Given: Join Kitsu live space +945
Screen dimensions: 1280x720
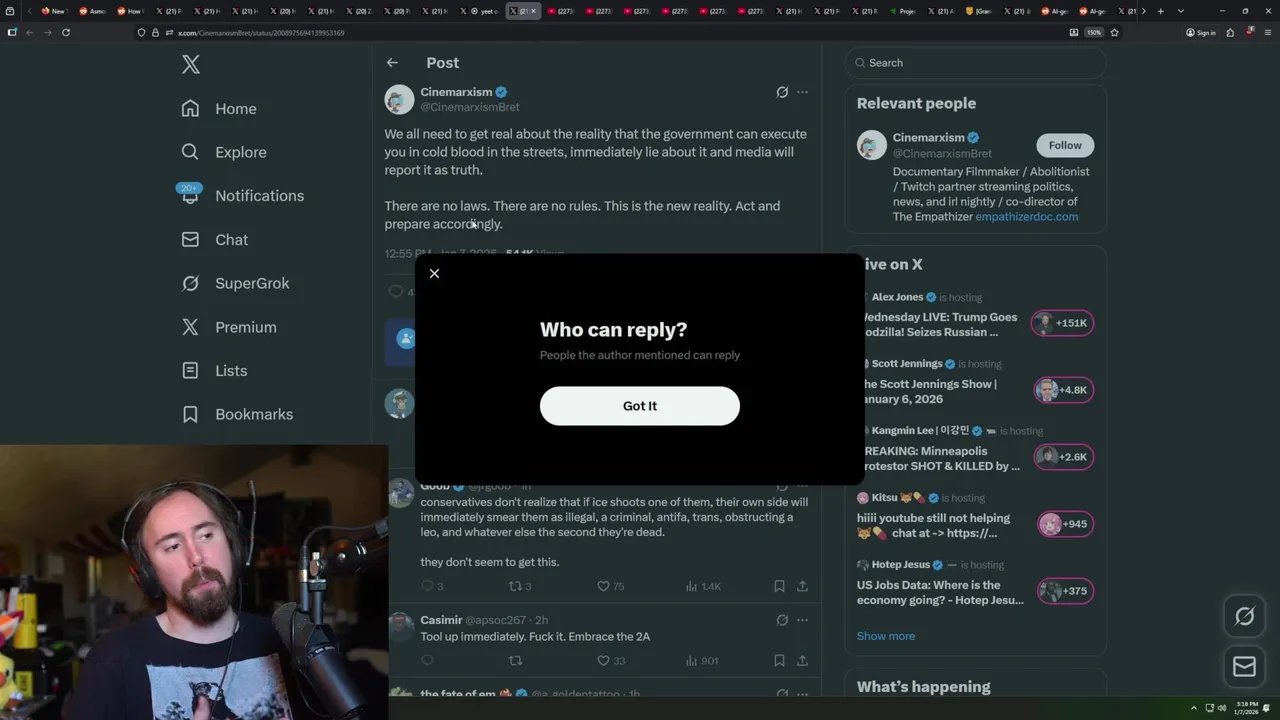Looking at the screenshot, I should pos(1065,524).
